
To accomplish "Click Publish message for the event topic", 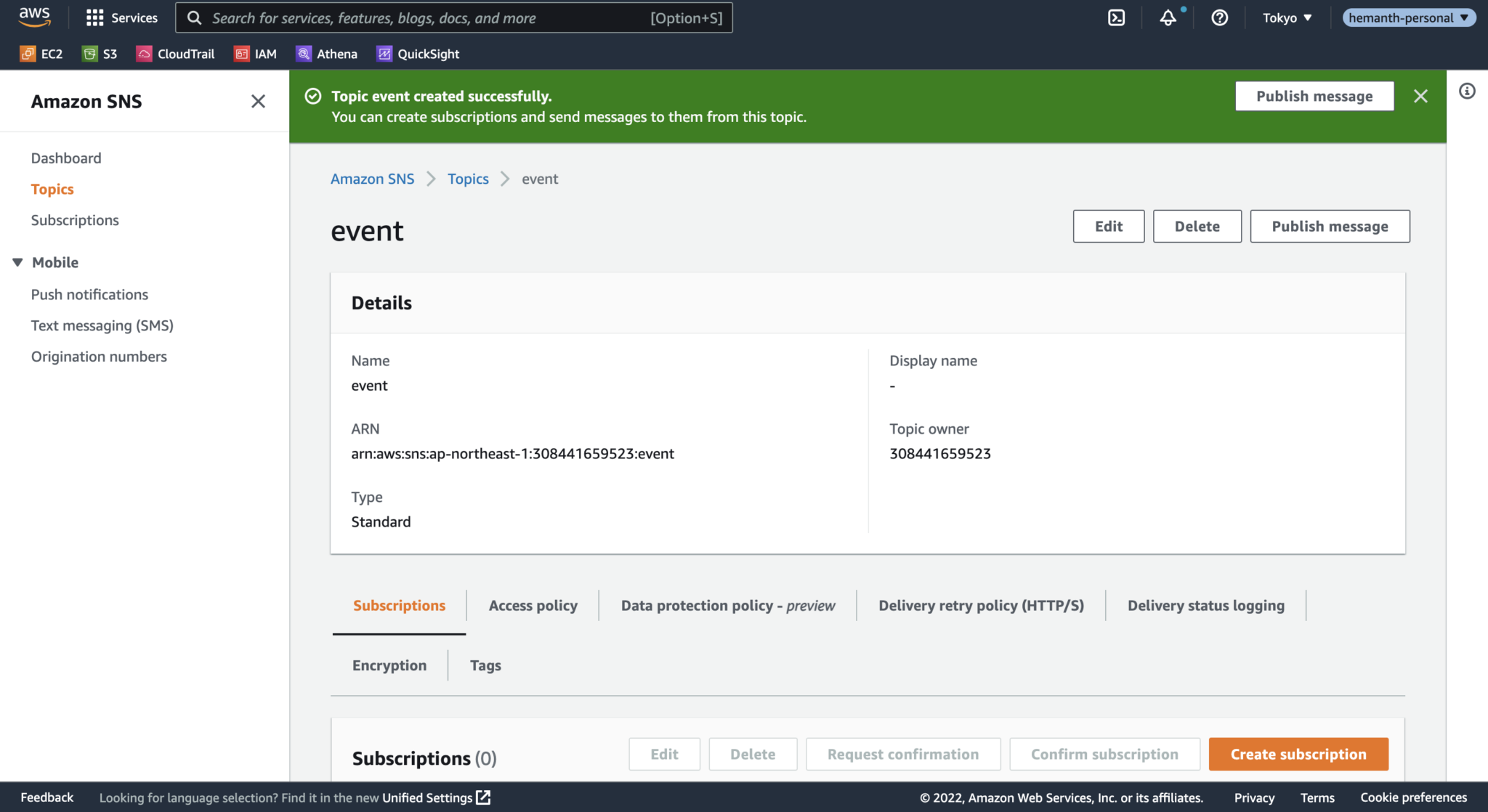I will pyautogui.click(x=1330, y=226).
